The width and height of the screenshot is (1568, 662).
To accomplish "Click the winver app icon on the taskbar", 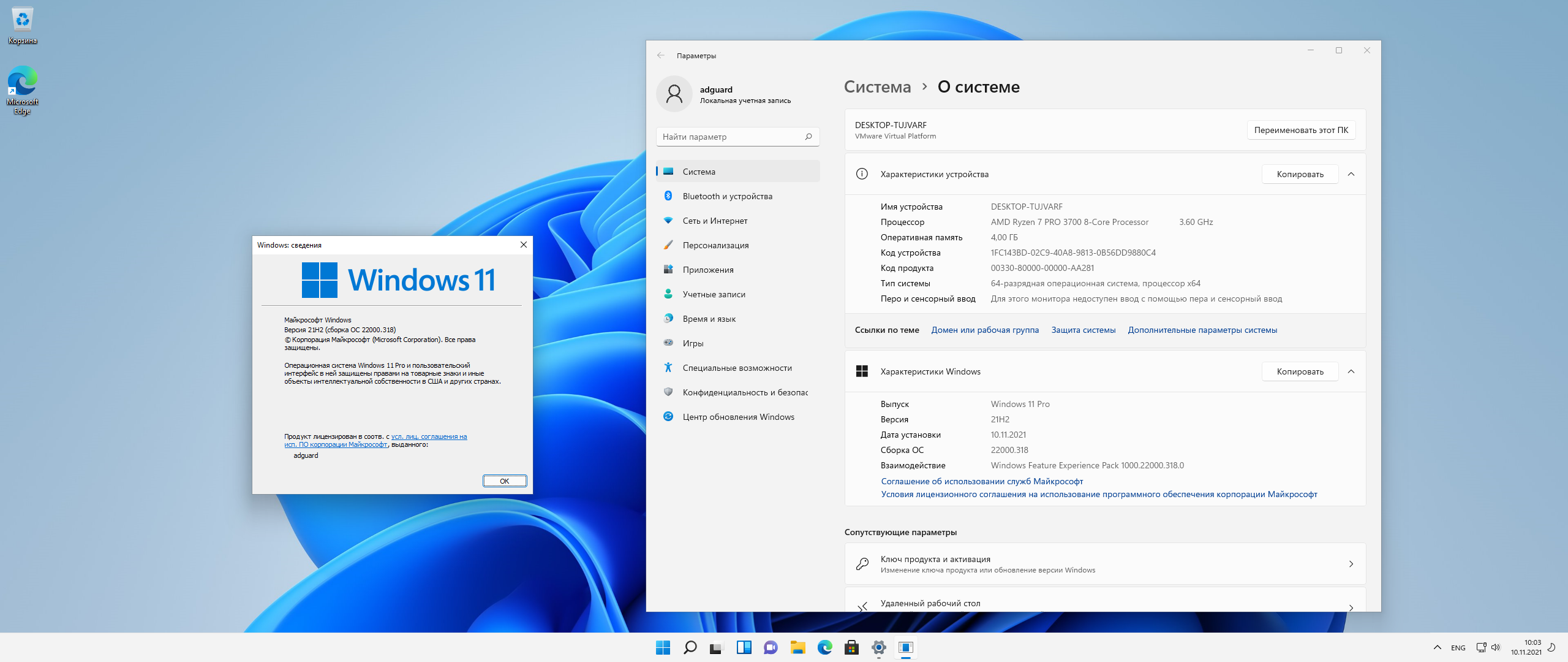I will point(905,647).
